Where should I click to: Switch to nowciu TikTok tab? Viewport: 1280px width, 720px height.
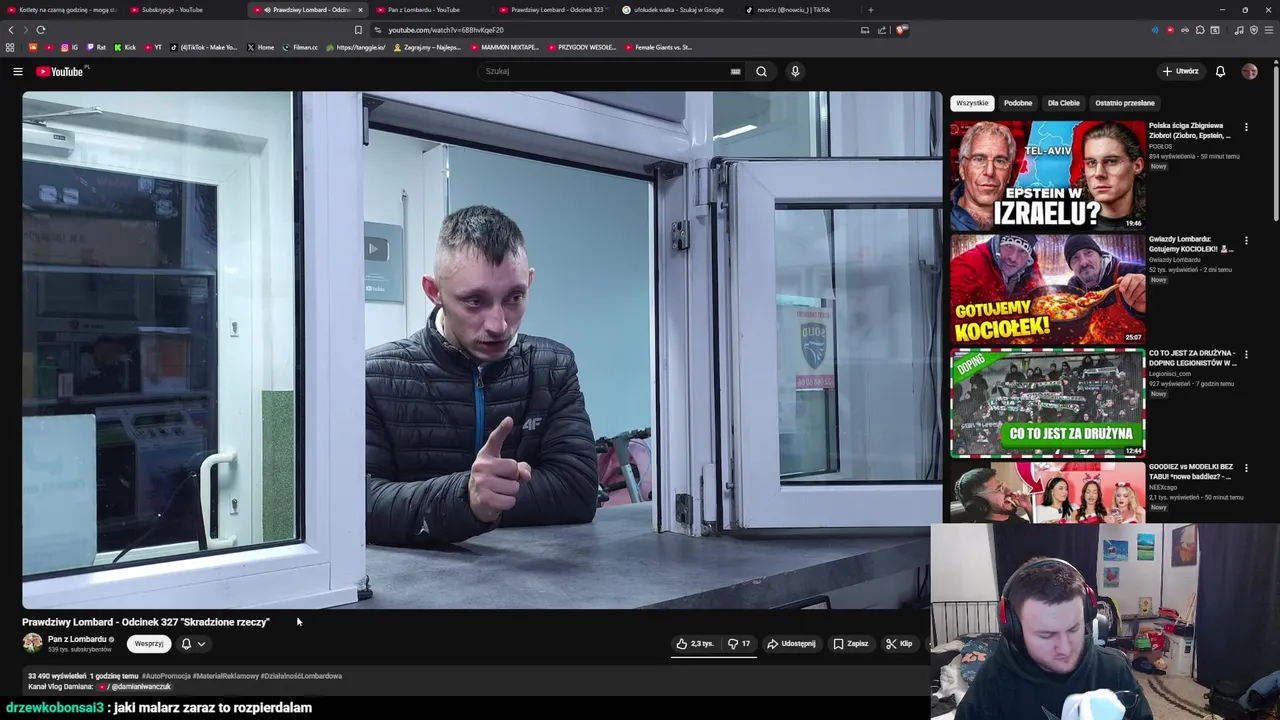[797, 10]
